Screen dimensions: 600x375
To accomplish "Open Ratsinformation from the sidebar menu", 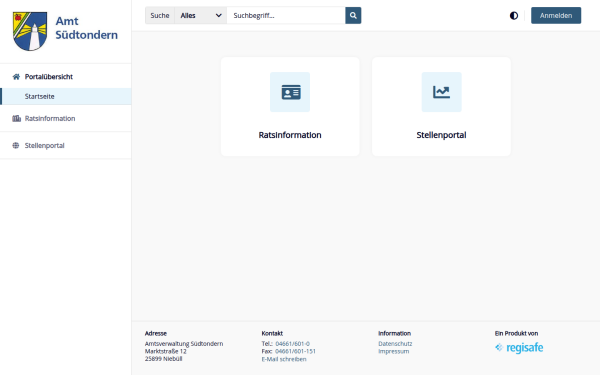I will pyautogui.click(x=50, y=118).
